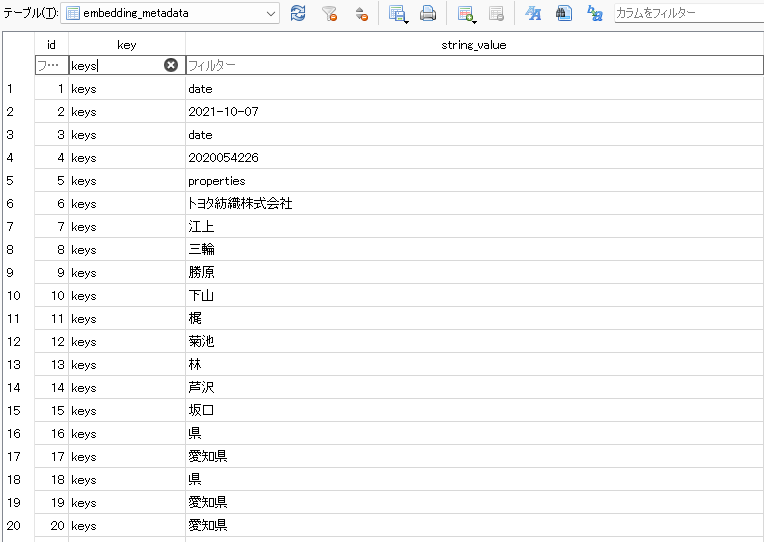Clear the keys filter with X button
The width and height of the screenshot is (764, 542).
pyautogui.click(x=171, y=65)
